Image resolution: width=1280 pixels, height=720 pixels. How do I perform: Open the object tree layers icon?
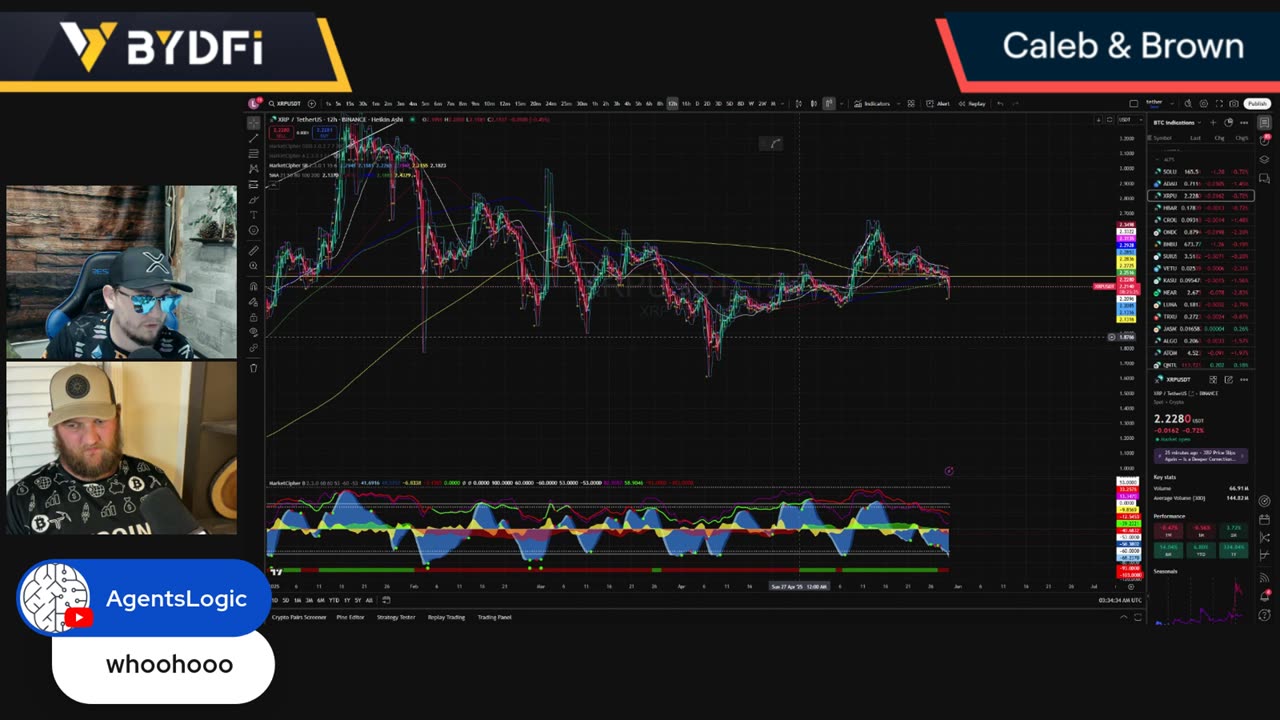click(x=1264, y=160)
